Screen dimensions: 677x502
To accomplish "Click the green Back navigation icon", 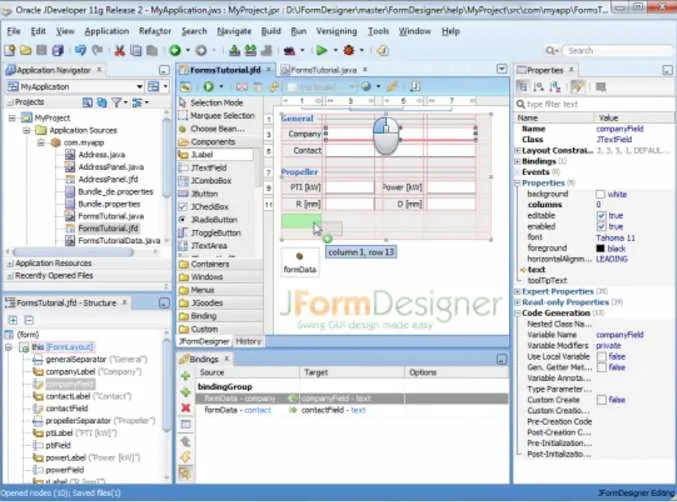I will [175, 51].
